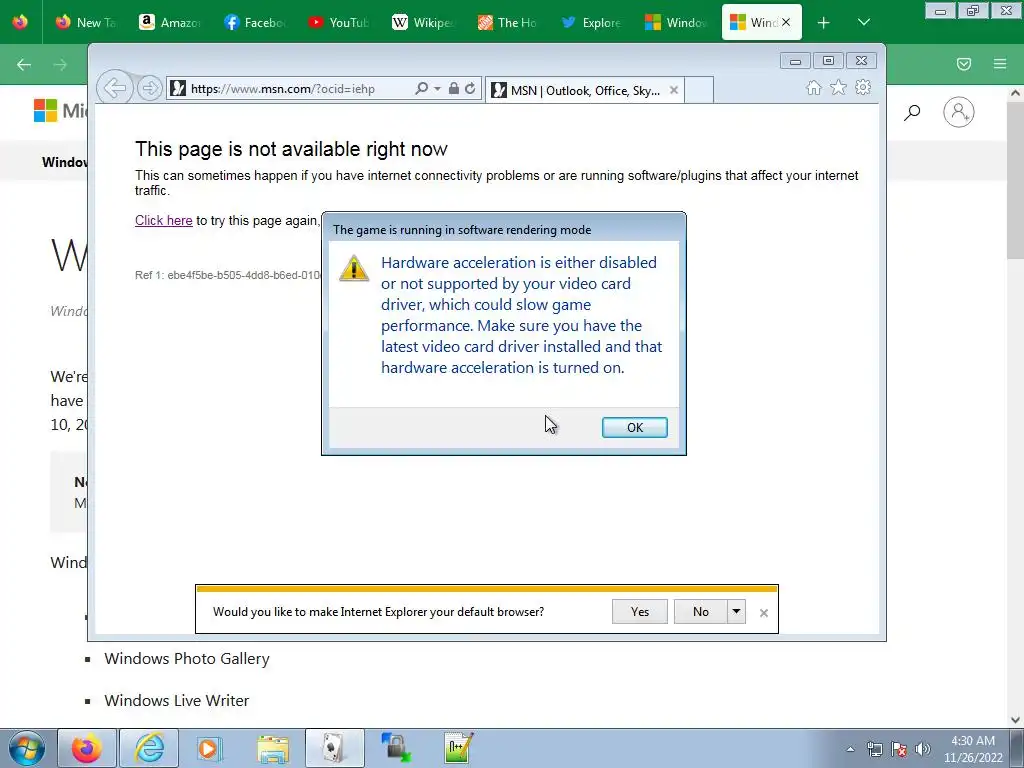Click the network status tray icon
This screenshot has height=768, width=1024.
874,749
